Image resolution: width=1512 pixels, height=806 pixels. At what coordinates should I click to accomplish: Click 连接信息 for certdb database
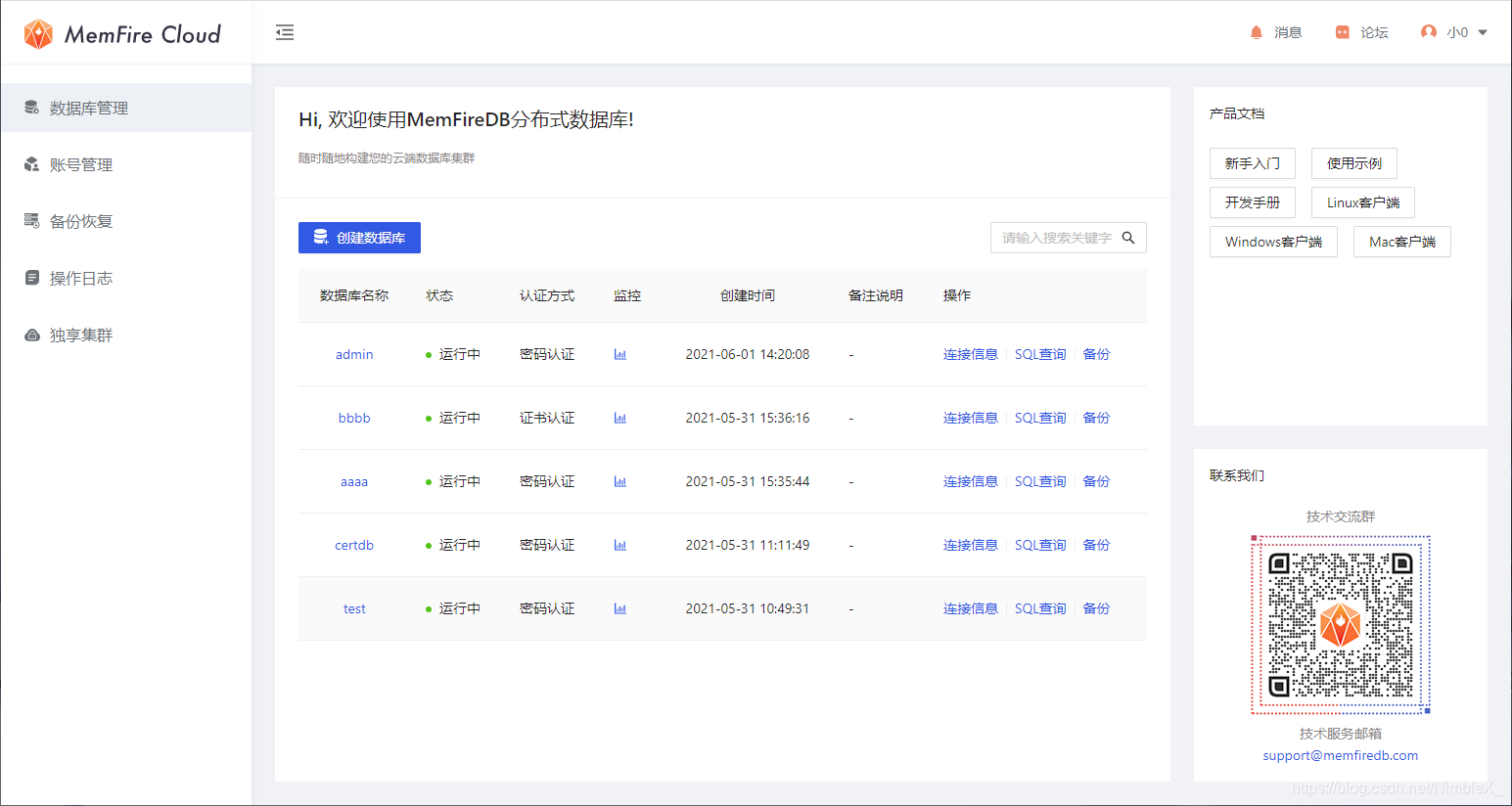[x=971, y=545]
